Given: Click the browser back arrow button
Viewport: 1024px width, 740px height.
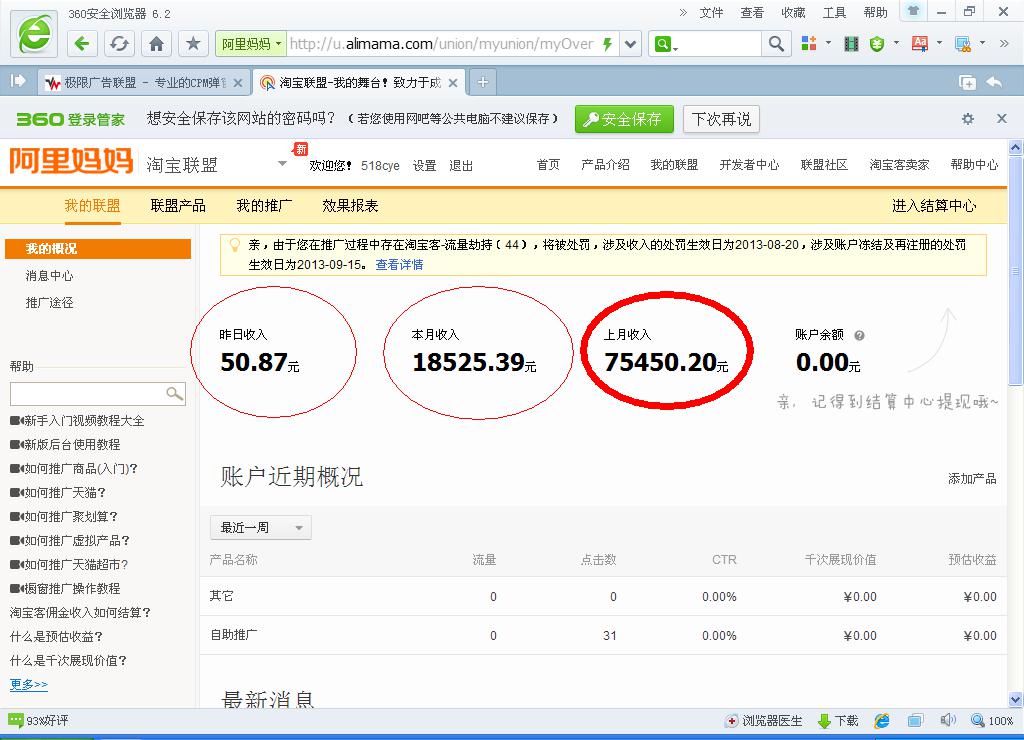Looking at the screenshot, I should click(x=83, y=44).
